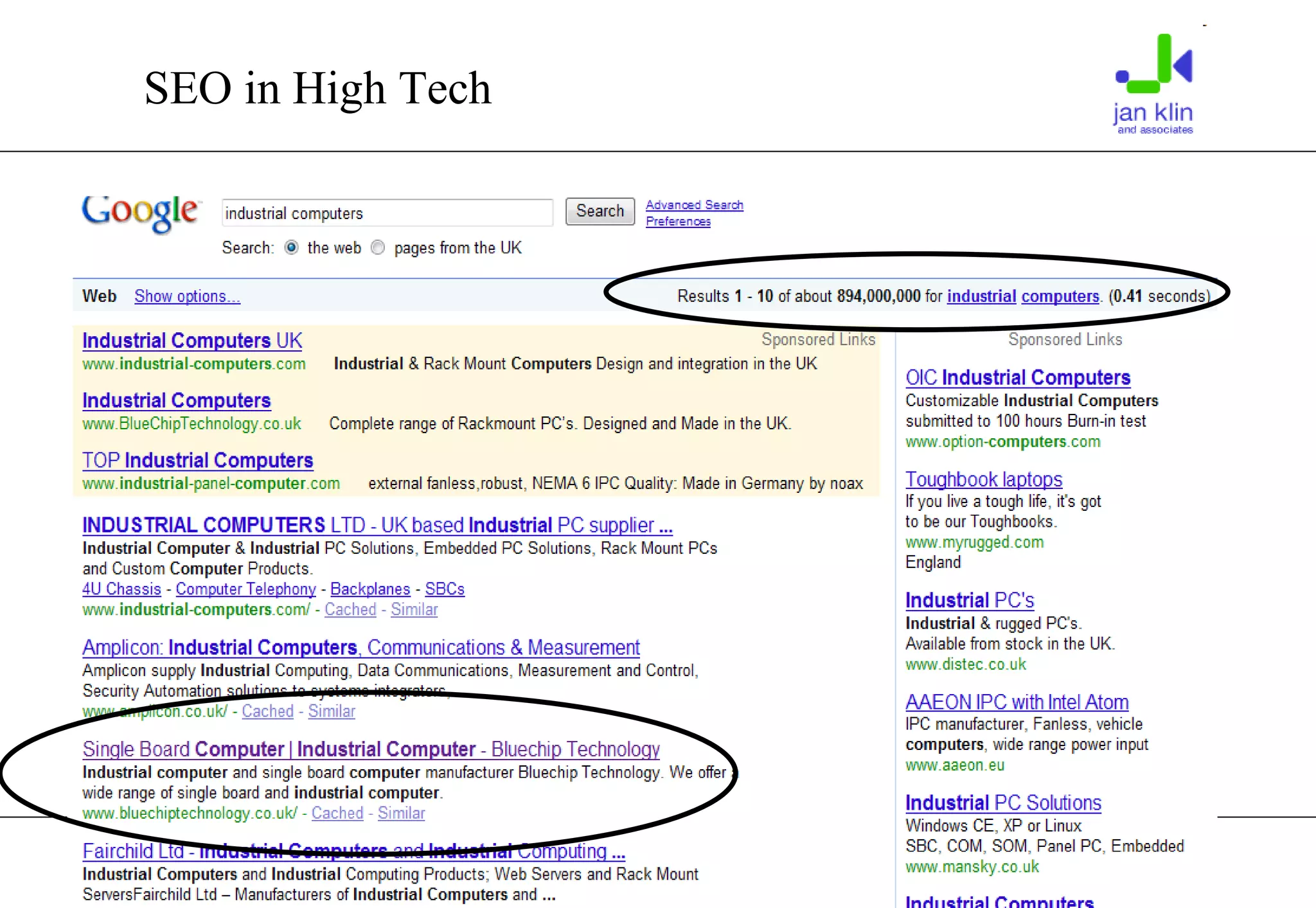Open 'Amplicon: Industrial Computers' result
The width and height of the screenshot is (1316, 908).
(361, 647)
